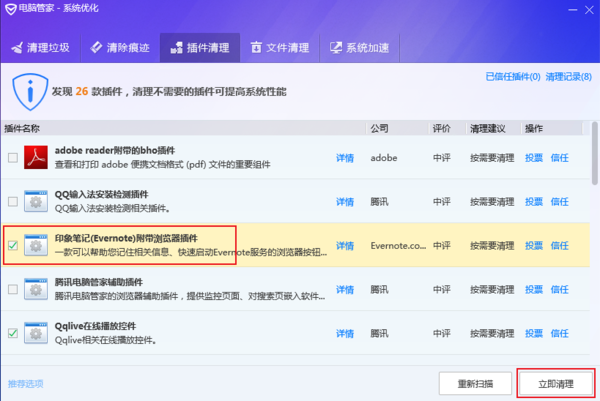Uncheck the Qqlive在线播放控件 checkbox
This screenshot has width=600, height=401.
click(12, 333)
